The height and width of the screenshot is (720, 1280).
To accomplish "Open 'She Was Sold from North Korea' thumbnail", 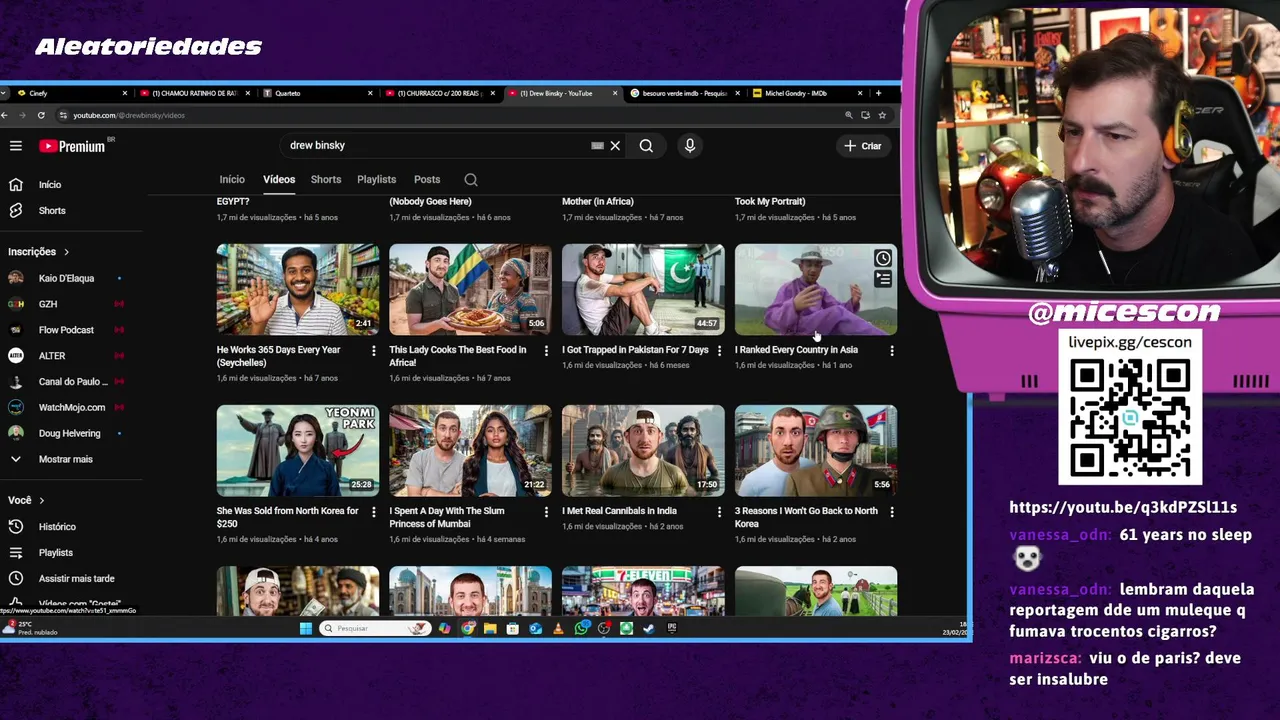I will 298,451.
